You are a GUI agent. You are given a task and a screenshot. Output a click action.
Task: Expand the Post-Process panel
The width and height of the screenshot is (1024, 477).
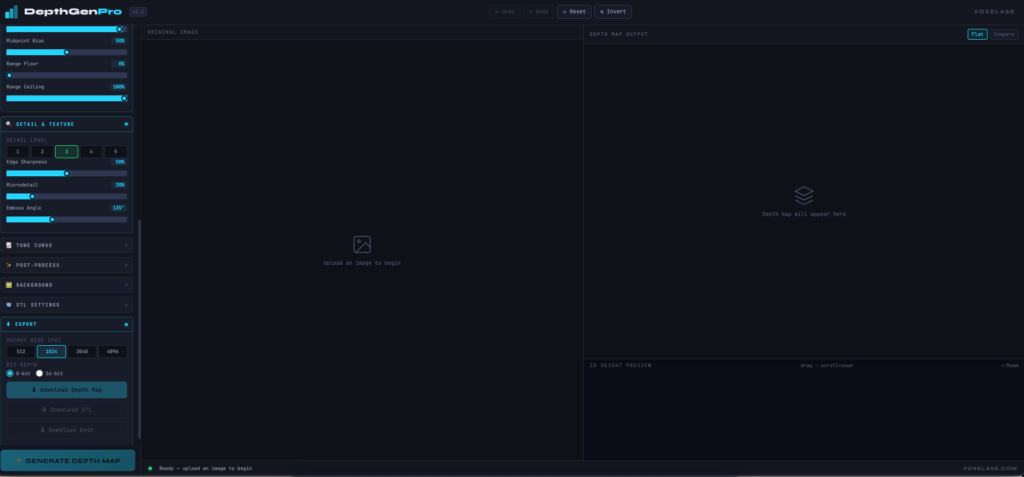coord(66,265)
